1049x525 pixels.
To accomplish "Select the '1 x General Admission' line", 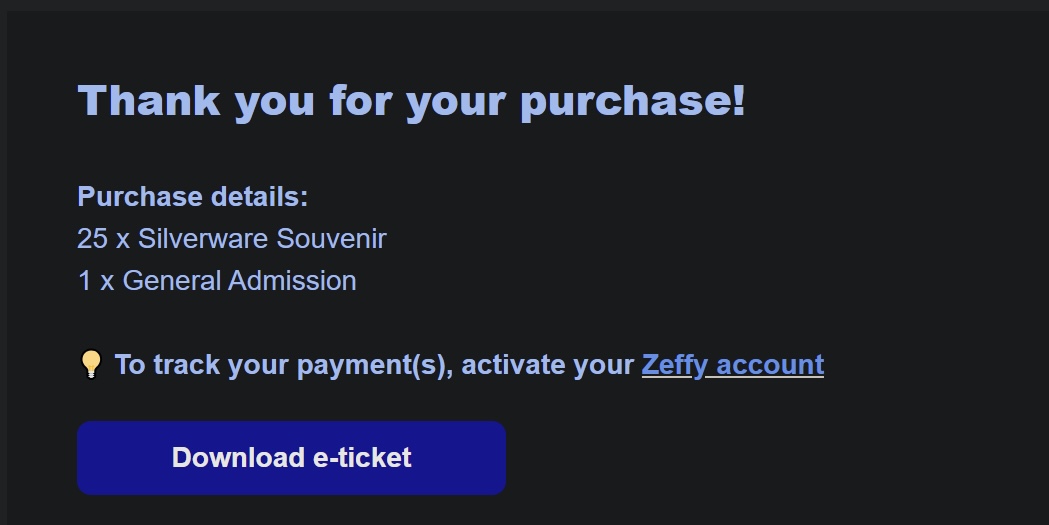I will pyautogui.click(x=217, y=281).
